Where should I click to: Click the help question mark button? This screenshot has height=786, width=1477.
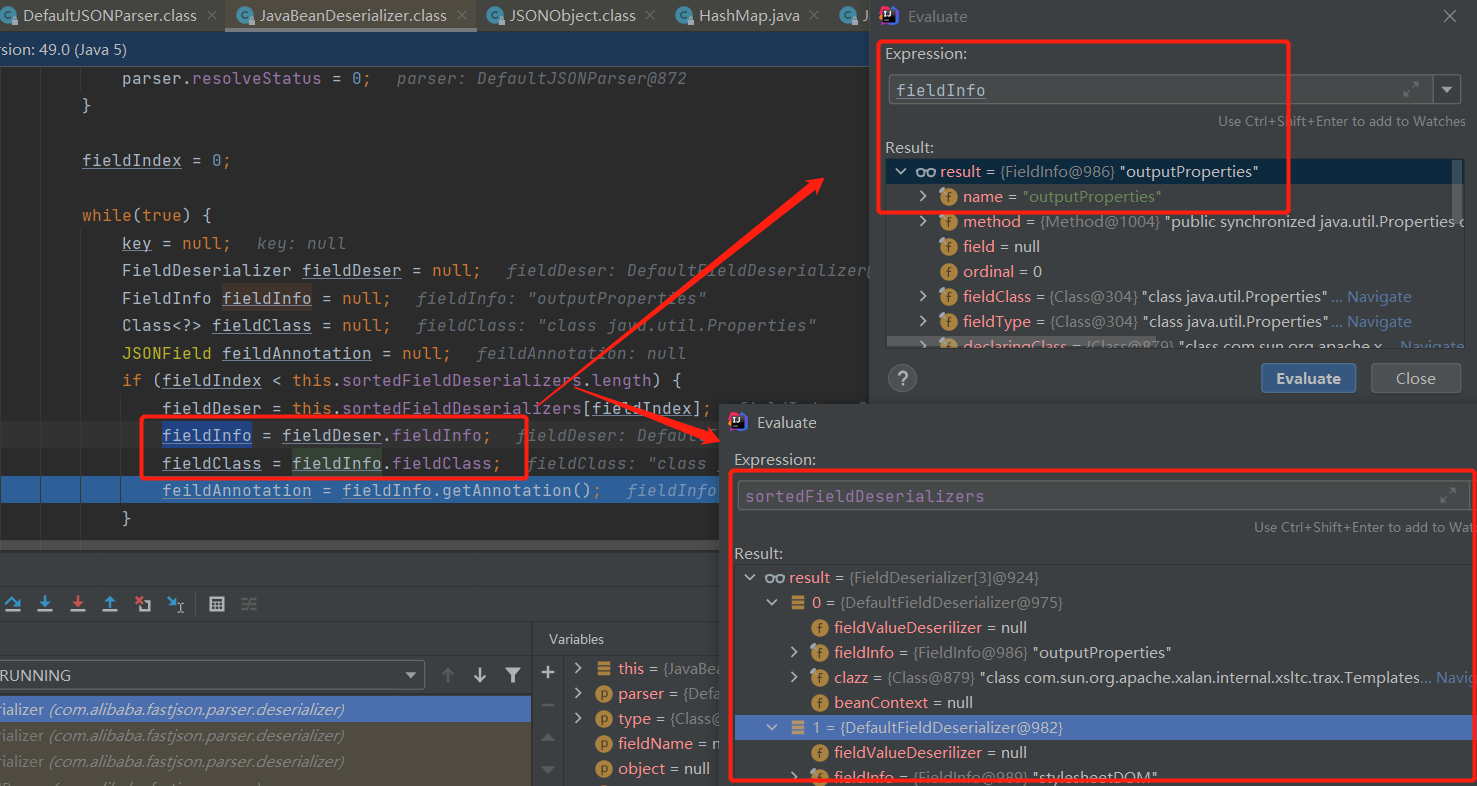(903, 378)
